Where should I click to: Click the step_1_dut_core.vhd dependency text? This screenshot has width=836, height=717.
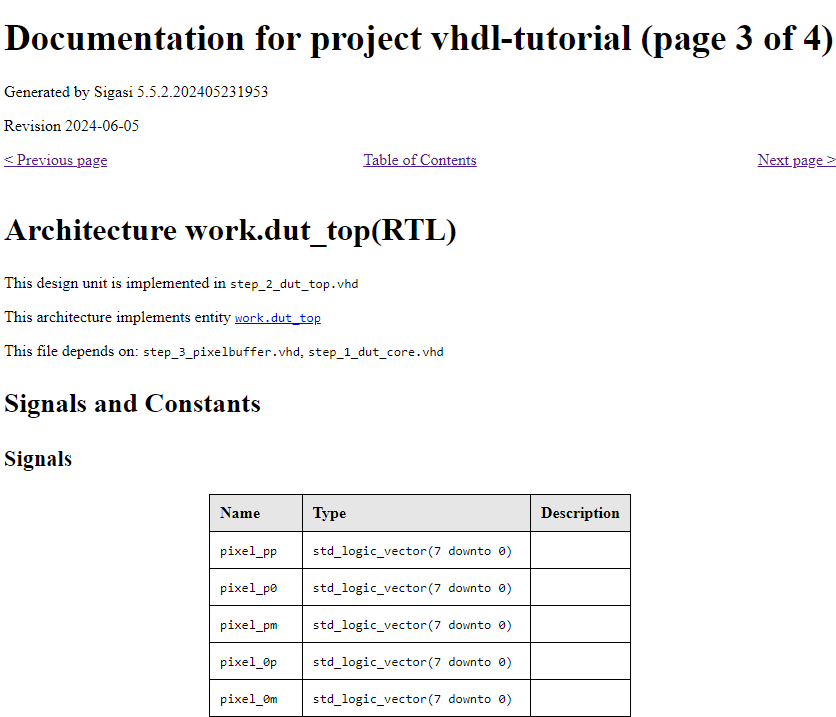point(376,352)
